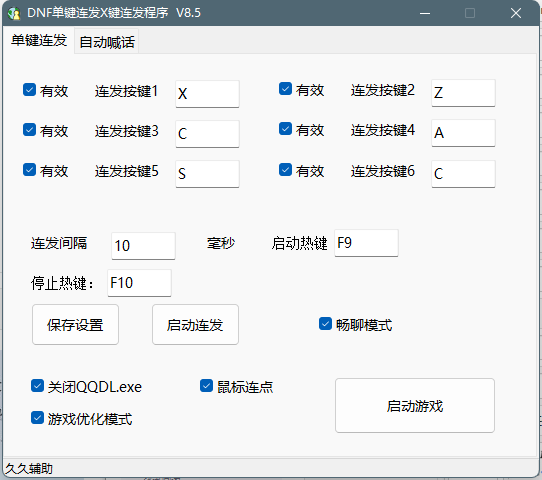
Task: Click the app icon in title bar
Action: pos(15,13)
